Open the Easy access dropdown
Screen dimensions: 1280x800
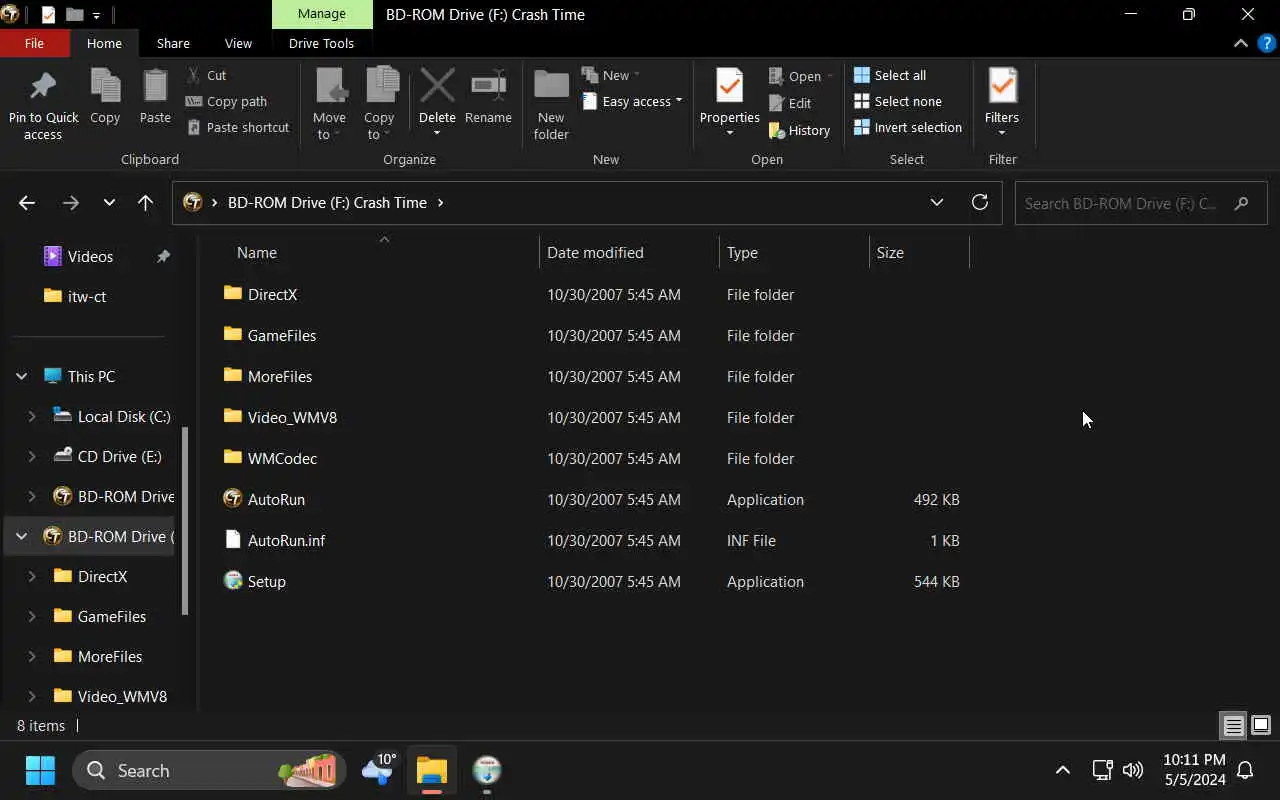pyautogui.click(x=633, y=101)
